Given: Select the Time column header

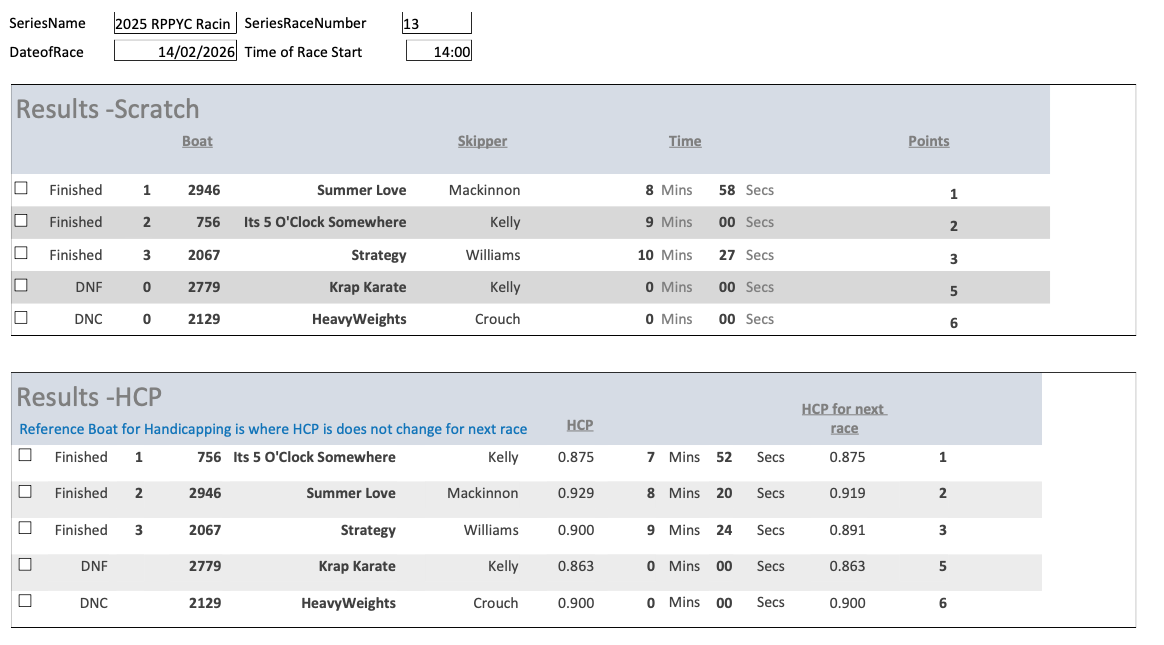Looking at the screenshot, I should tap(685, 141).
